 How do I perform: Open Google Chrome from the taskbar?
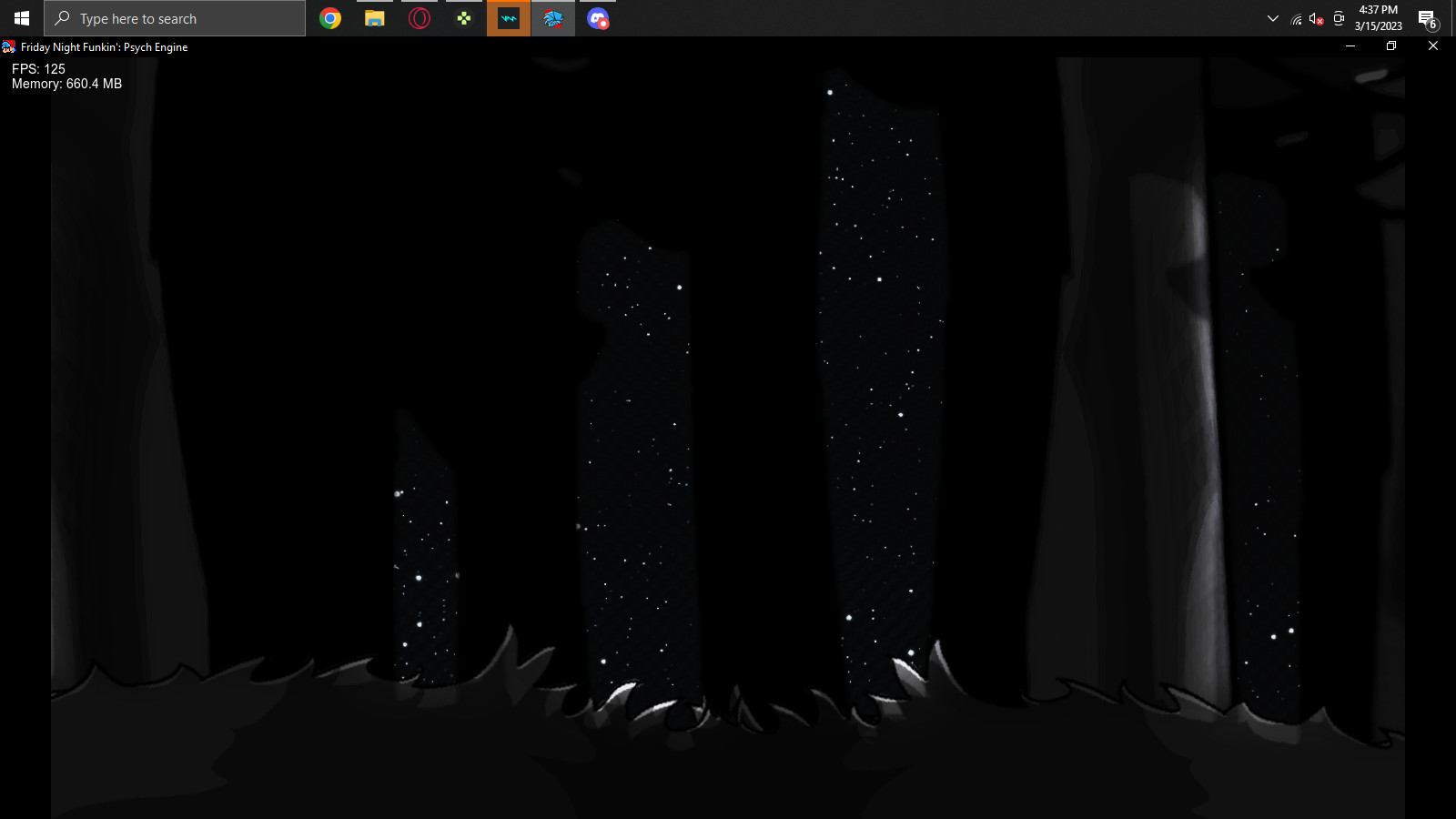(330, 18)
